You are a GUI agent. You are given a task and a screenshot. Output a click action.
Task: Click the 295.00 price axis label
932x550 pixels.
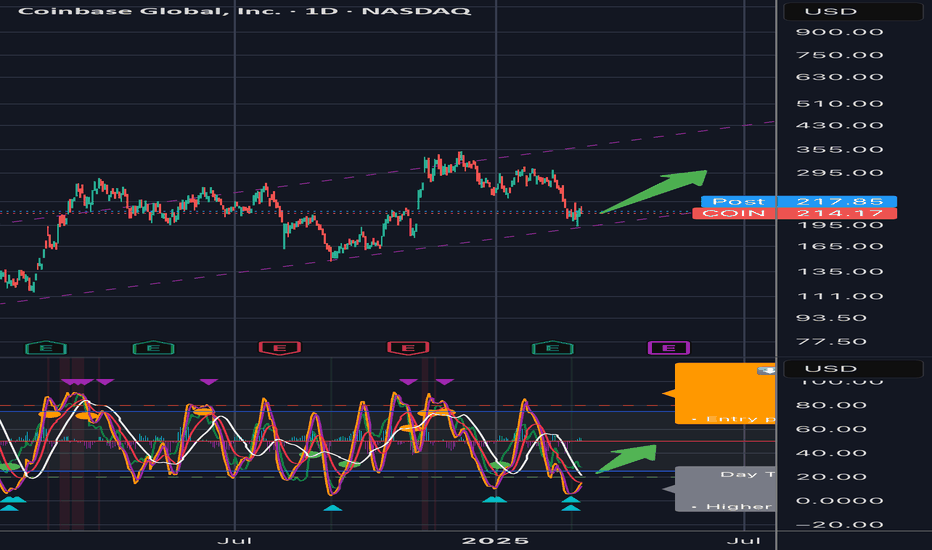pyautogui.click(x=839, y=173)
